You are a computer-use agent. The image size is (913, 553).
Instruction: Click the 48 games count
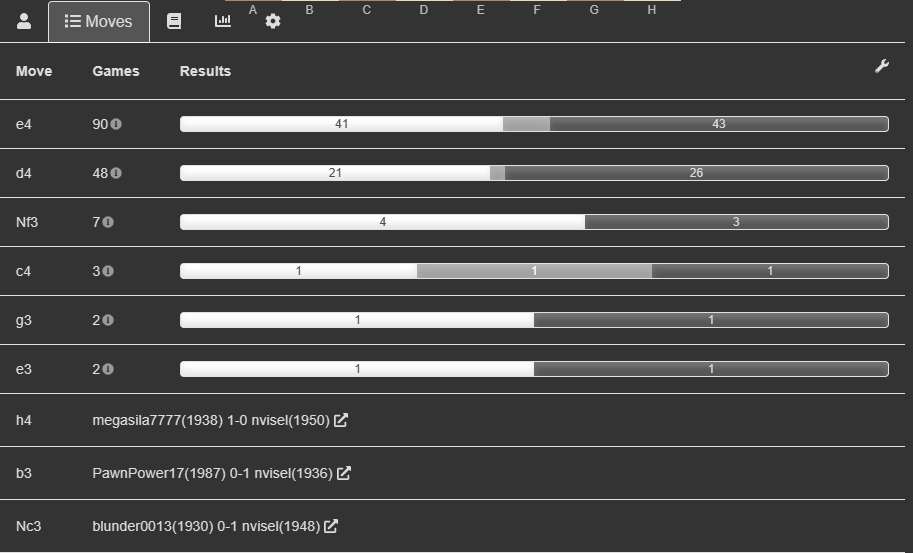100,173
